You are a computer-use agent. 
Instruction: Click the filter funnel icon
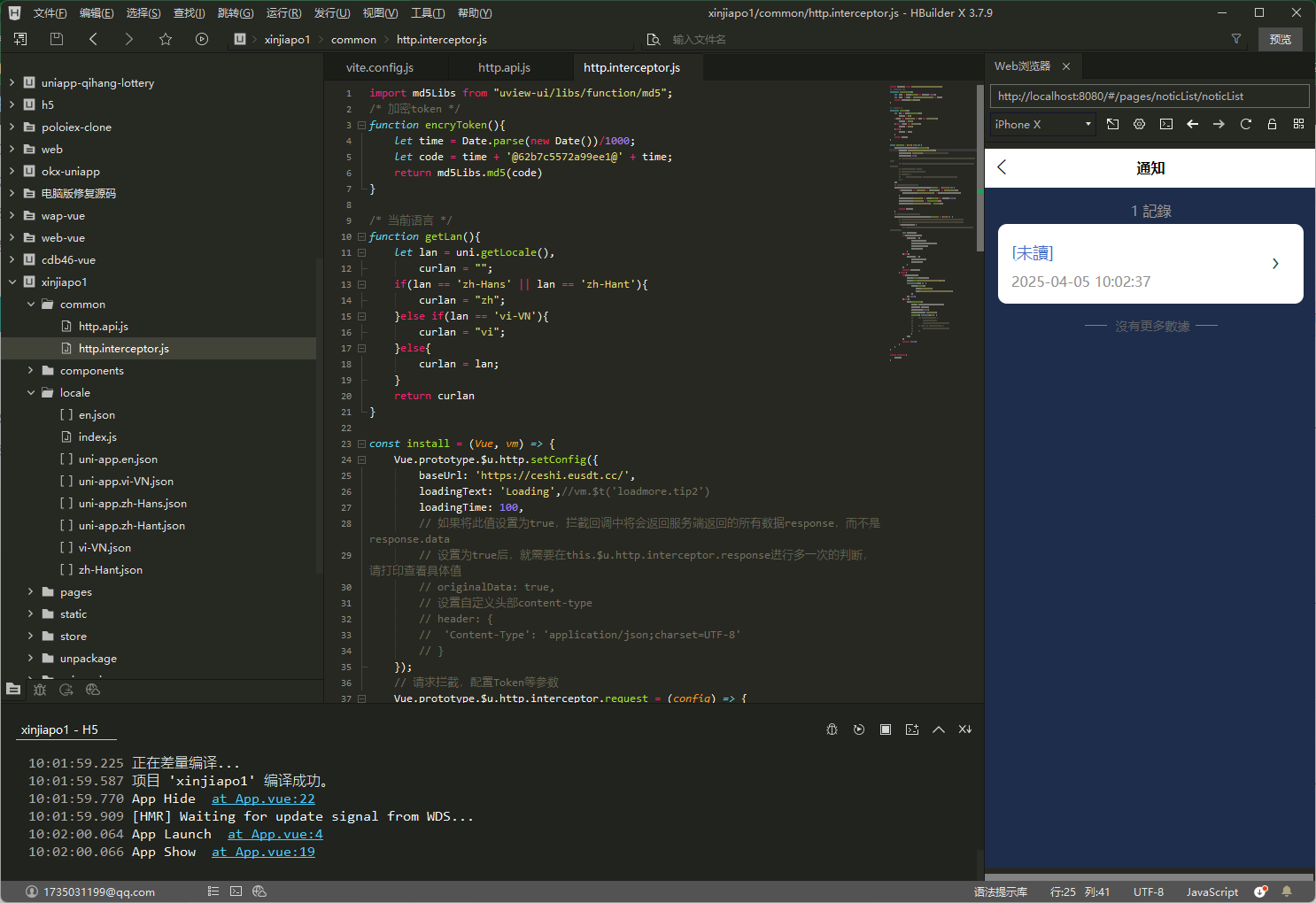pyautogui.click(x=1236, y=39)
